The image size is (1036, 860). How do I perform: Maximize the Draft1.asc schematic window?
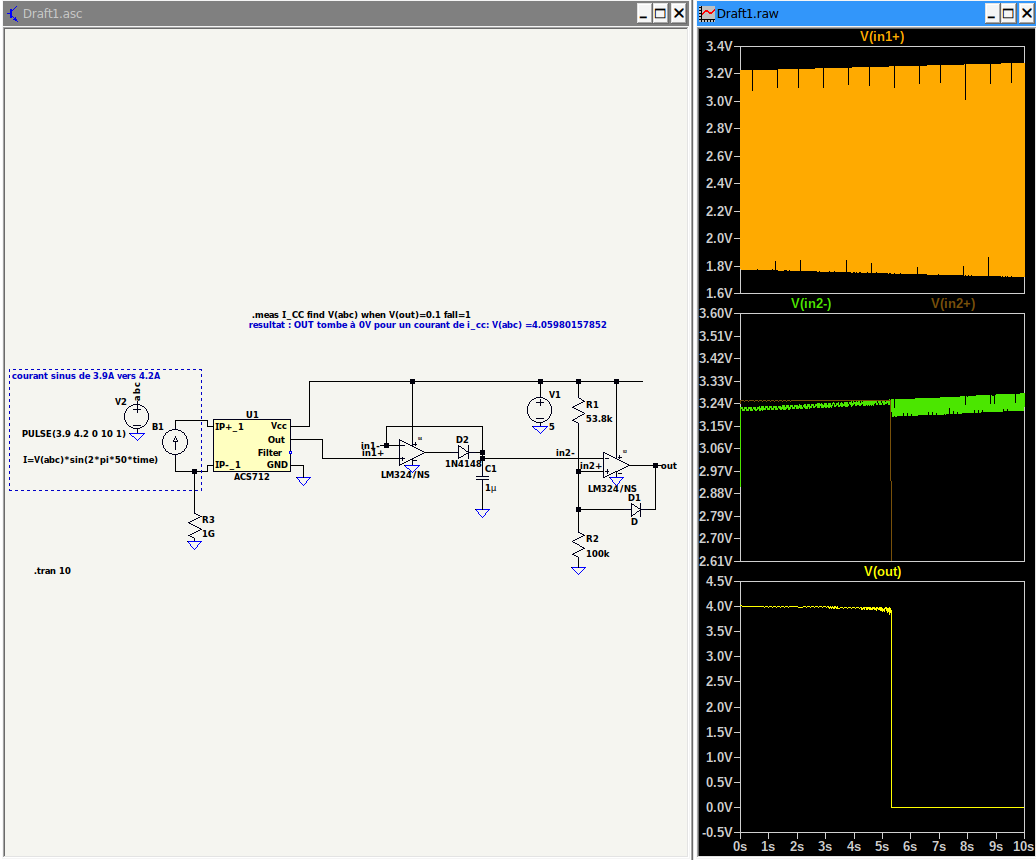click(x=660, y=13)
